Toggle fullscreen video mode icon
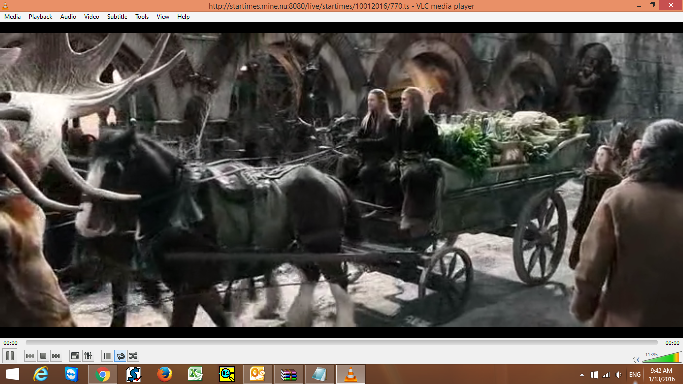This screenshot has width=683, height=384. (x=75, y=356)
